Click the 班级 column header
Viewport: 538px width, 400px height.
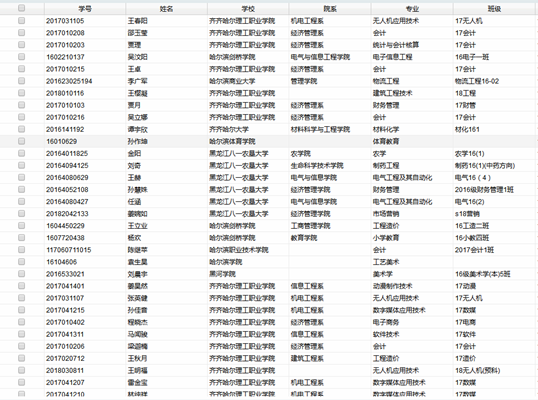click(494, 9)
